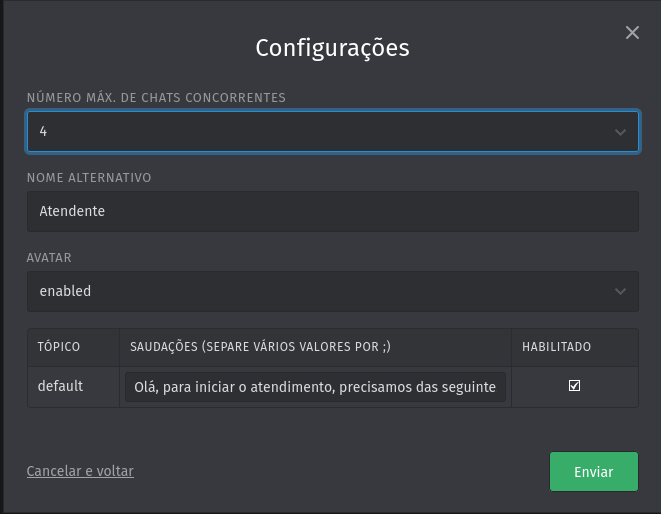Click the enabled value in the Avatar selector
The height and width of the screenshot is (514, 661).
click(x=65, y=291)
